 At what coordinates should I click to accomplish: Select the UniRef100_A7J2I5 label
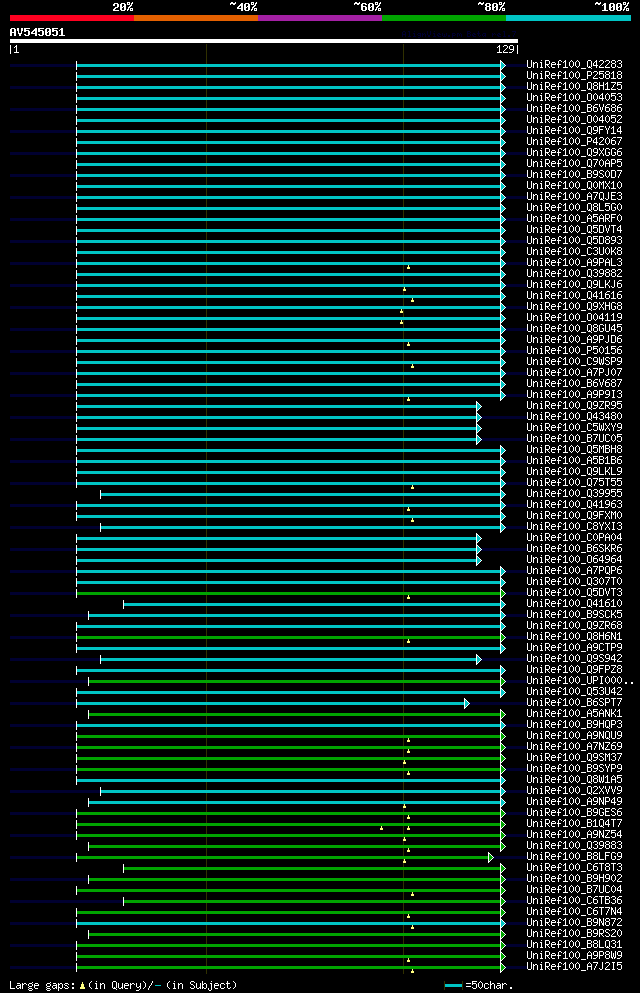point(574,967)
